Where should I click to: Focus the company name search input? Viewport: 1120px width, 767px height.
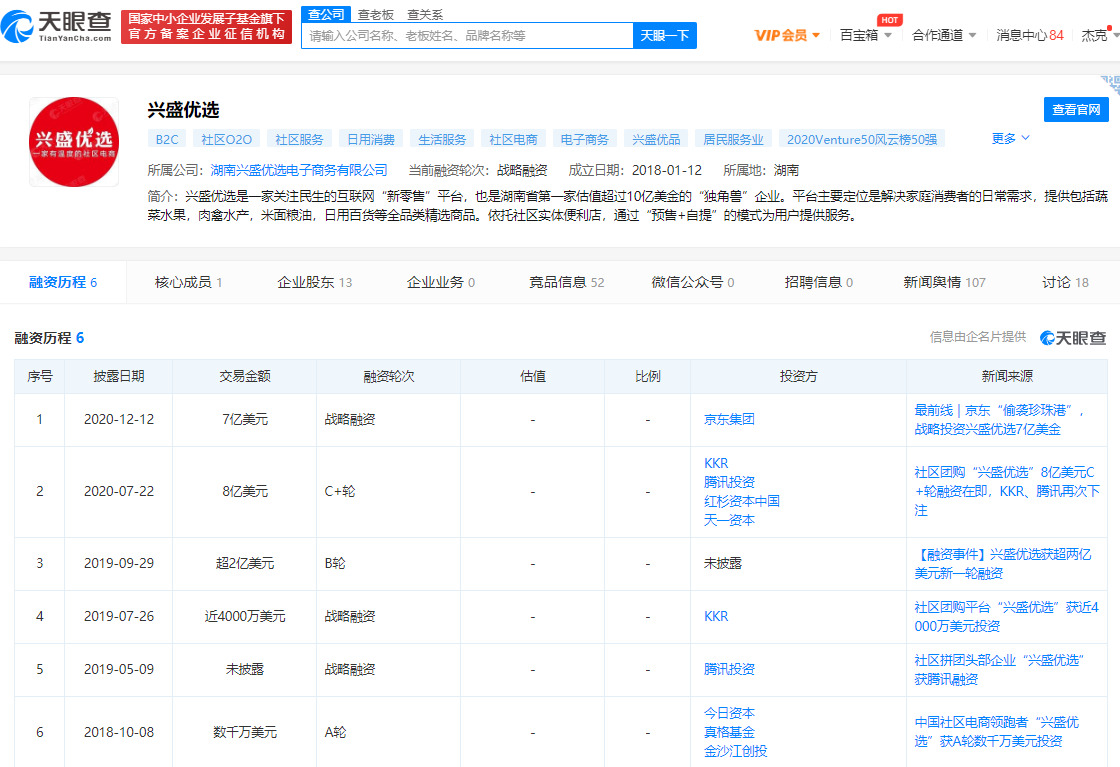click(x=467, y=35)
